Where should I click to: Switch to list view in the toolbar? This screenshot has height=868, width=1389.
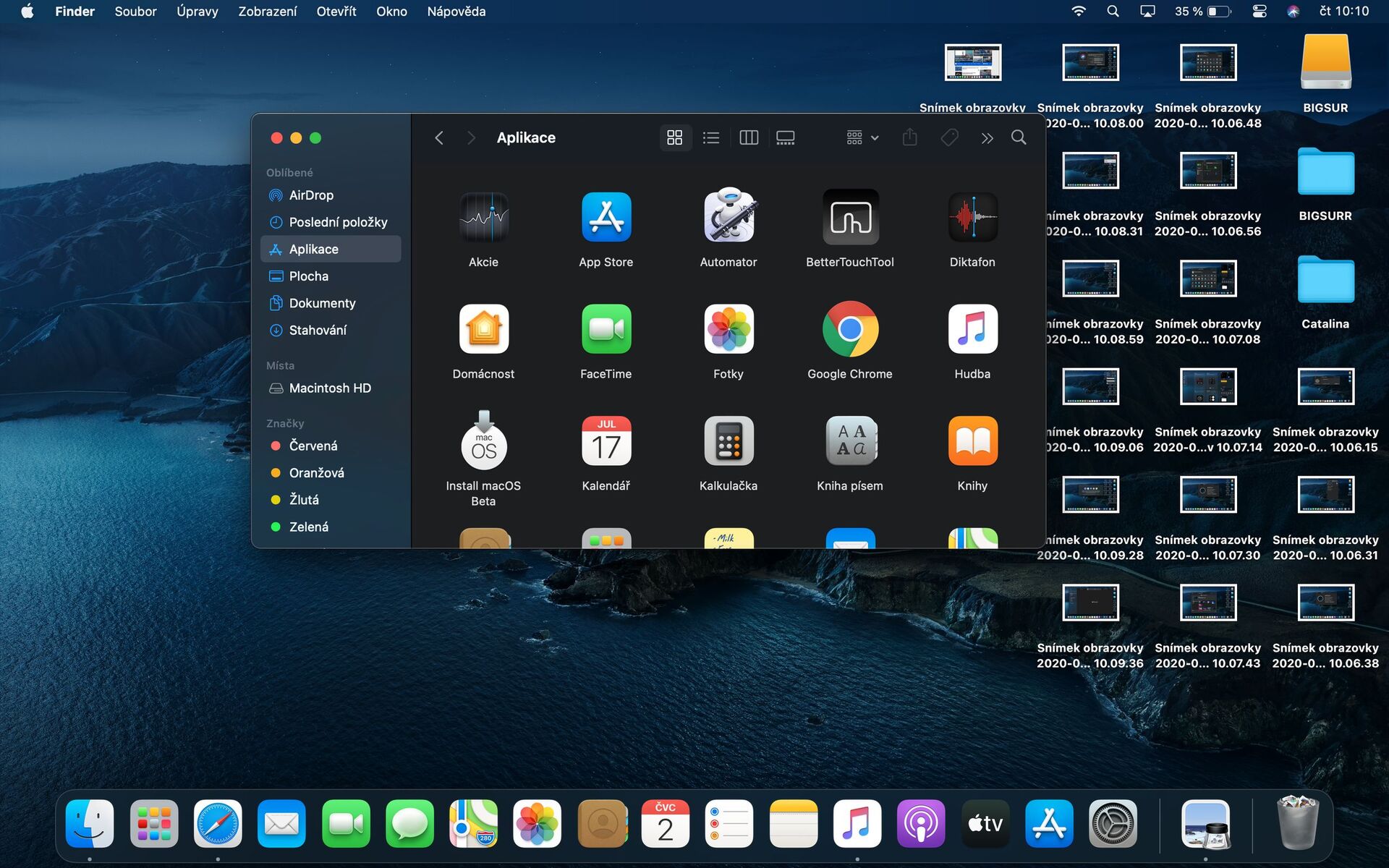(711, 137)
